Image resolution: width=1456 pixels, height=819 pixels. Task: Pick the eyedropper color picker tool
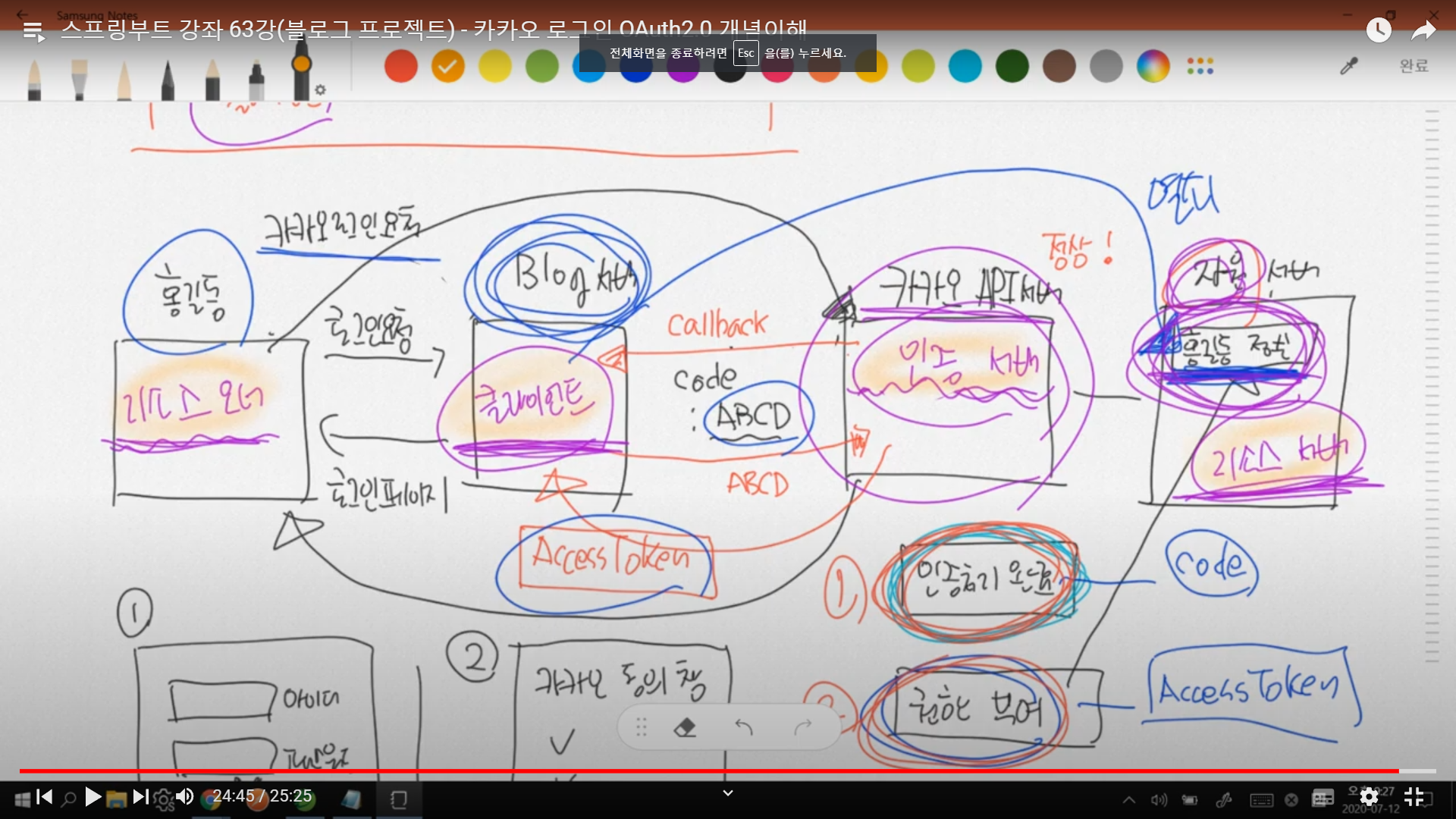1348,67
